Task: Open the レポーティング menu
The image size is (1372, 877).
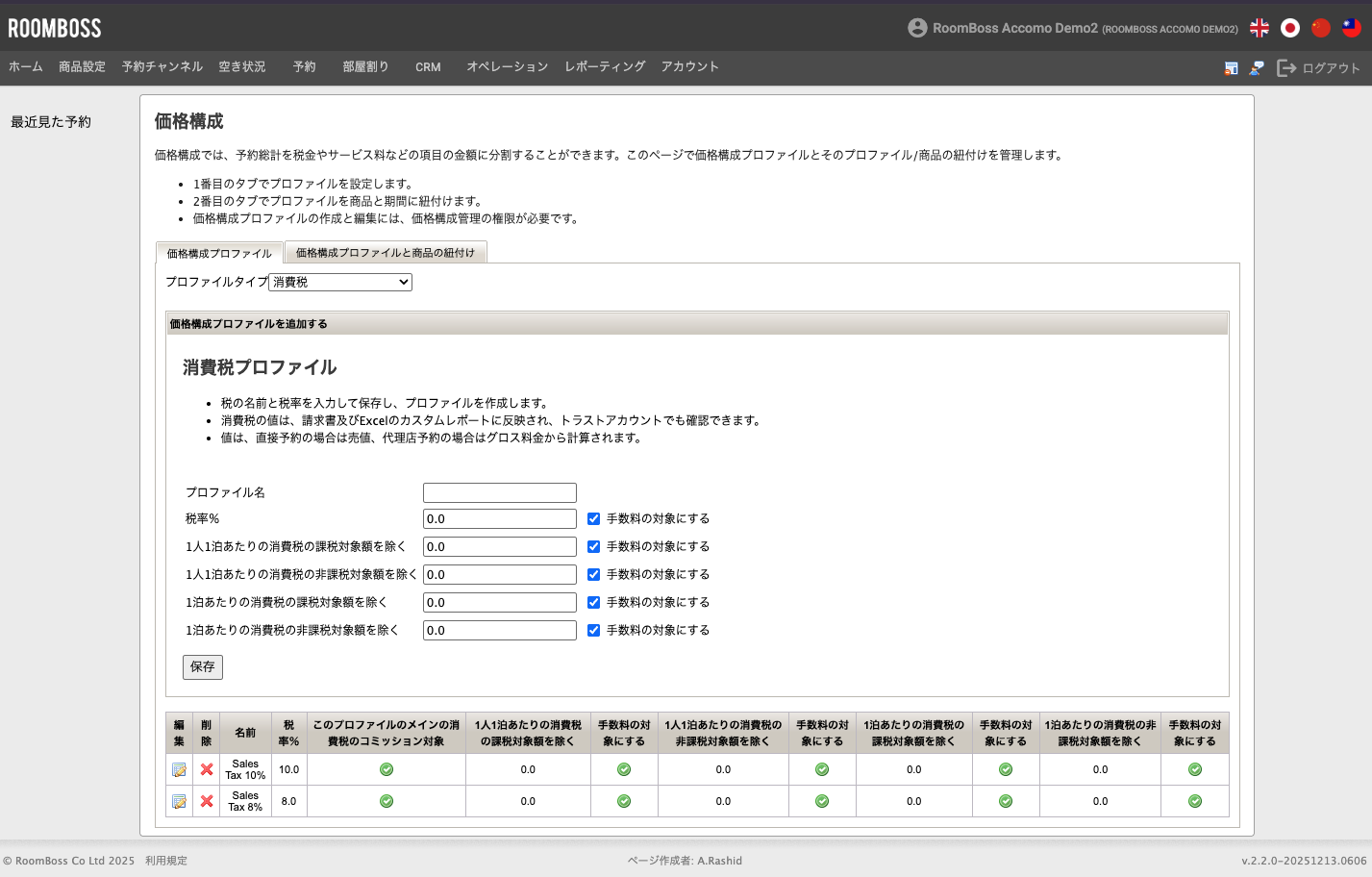Action: pos(605,67)
